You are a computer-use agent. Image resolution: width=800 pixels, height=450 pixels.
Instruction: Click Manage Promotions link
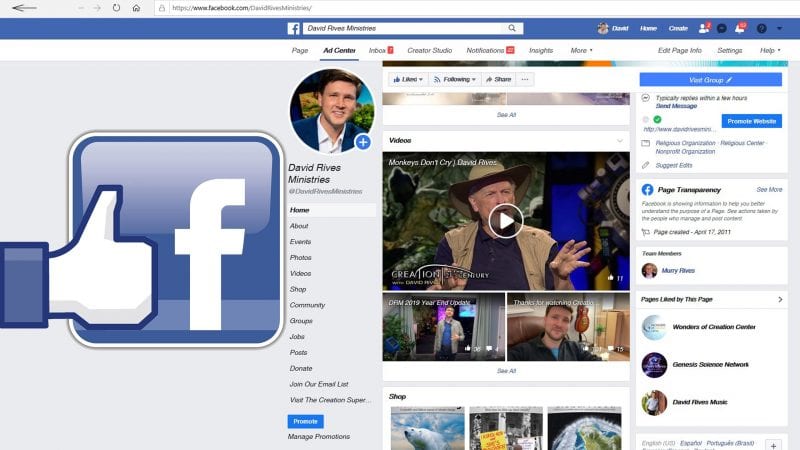point(319,437)
